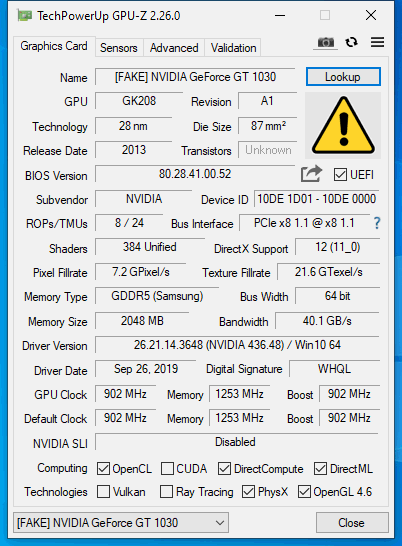Open the hamburger menu icon

[x=377, y=42]
